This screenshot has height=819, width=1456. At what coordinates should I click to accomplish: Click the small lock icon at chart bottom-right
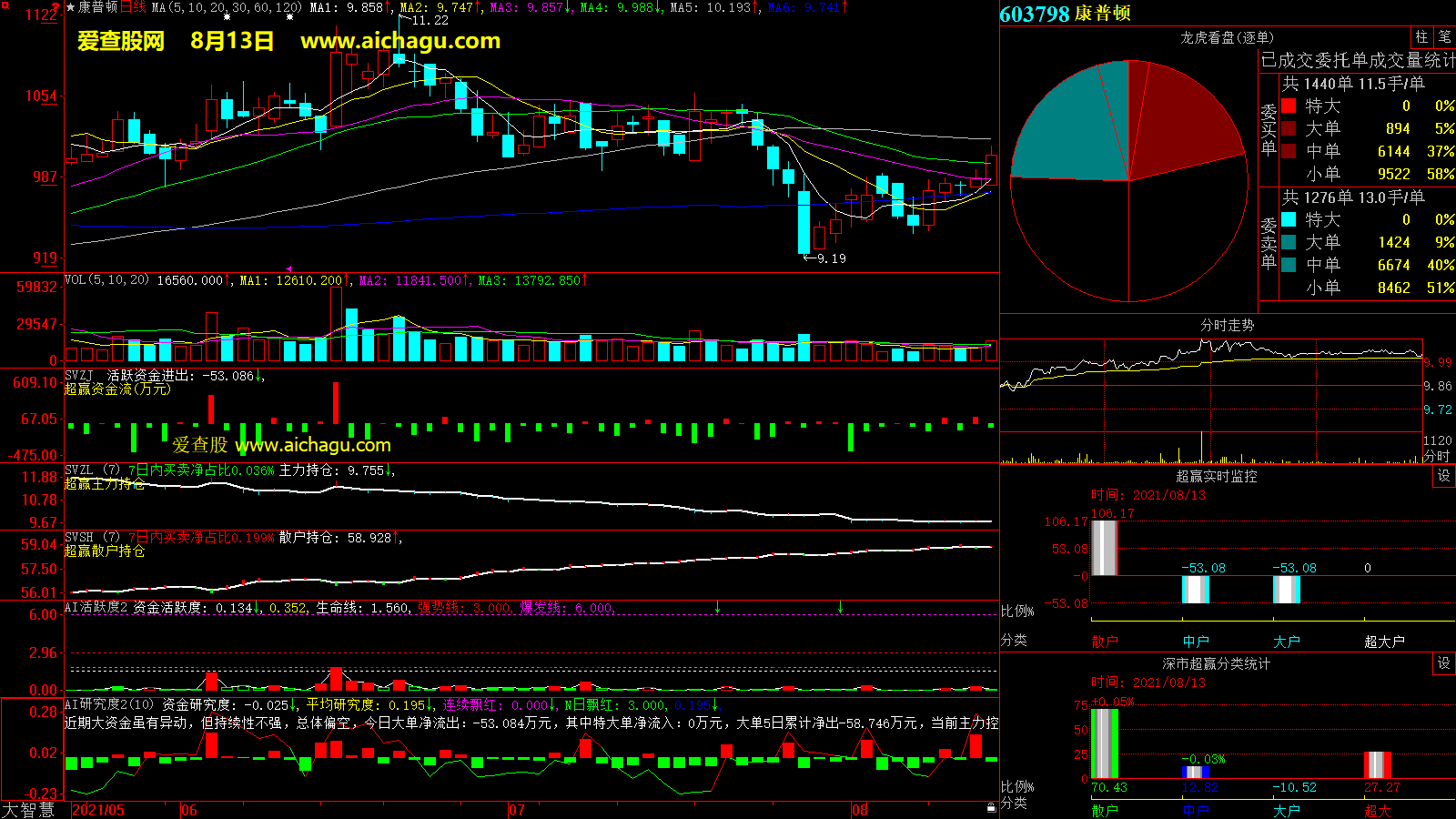pyautogui.click(x=991, y=807)
